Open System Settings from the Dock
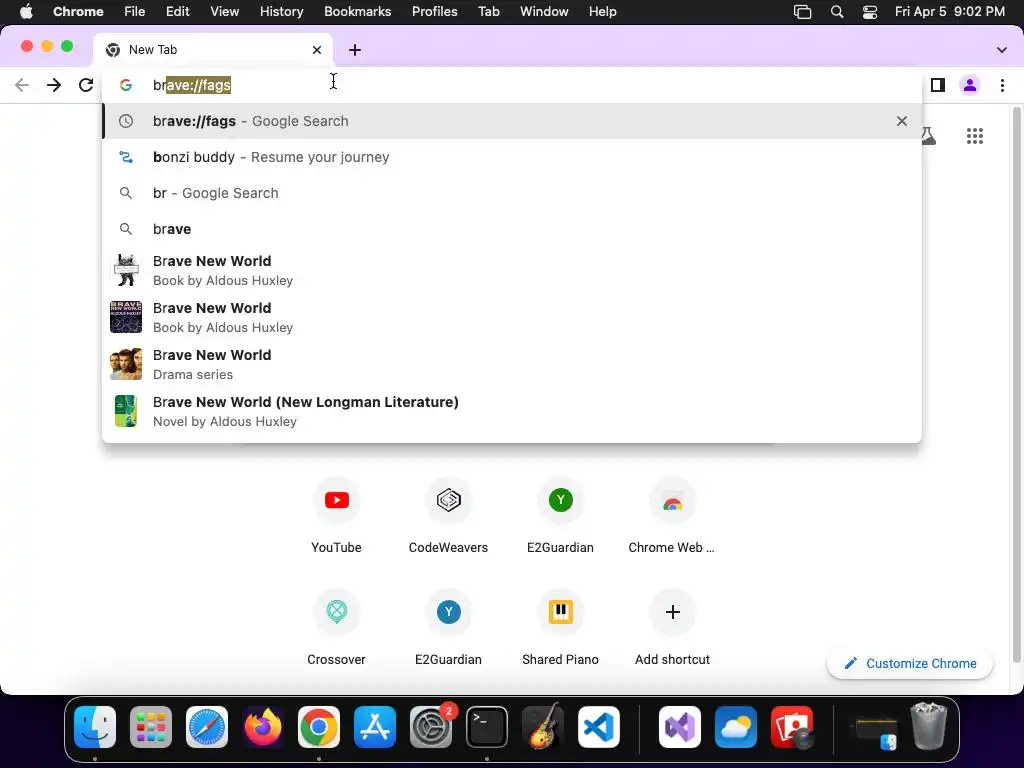The width and height of the screenshot is (1024, 768). coord(431,727)
